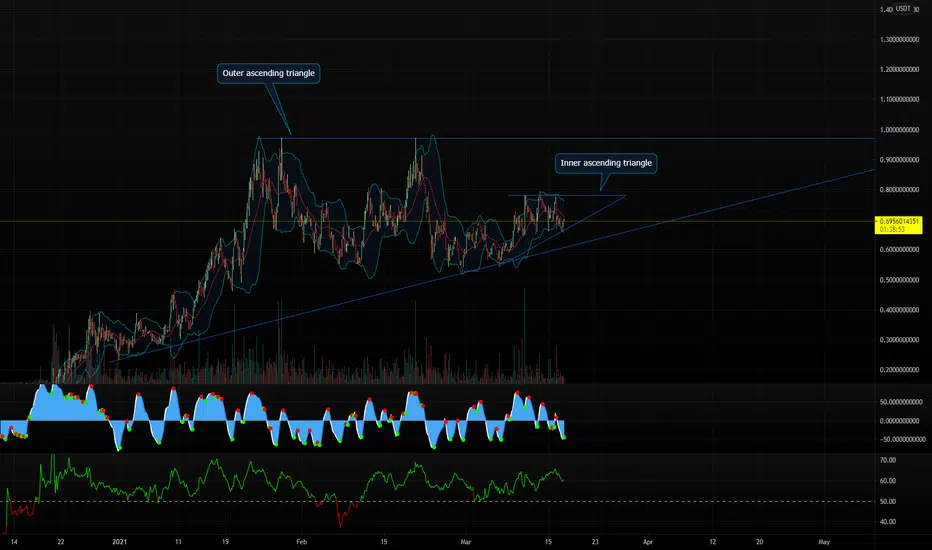Click price axis label 1.1000000000
Screen dimensions: 932x550
click(x=899, y=99)
